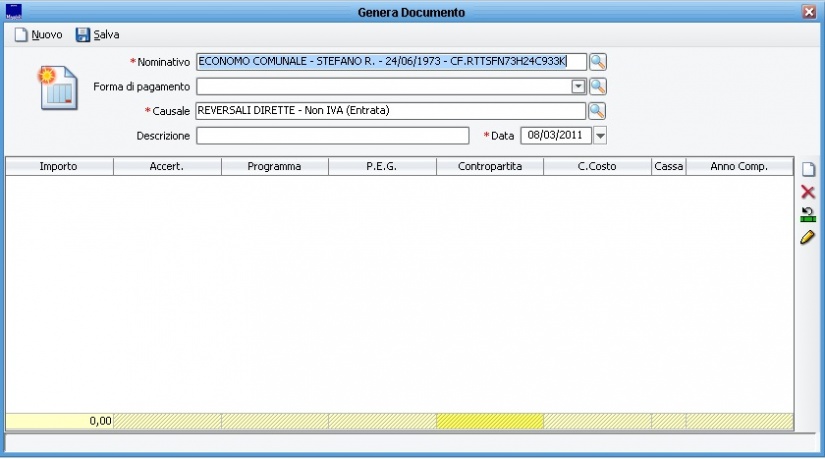Edit row using pencil icon
Viewport: 825px width, 459px height.
(808, 237)
